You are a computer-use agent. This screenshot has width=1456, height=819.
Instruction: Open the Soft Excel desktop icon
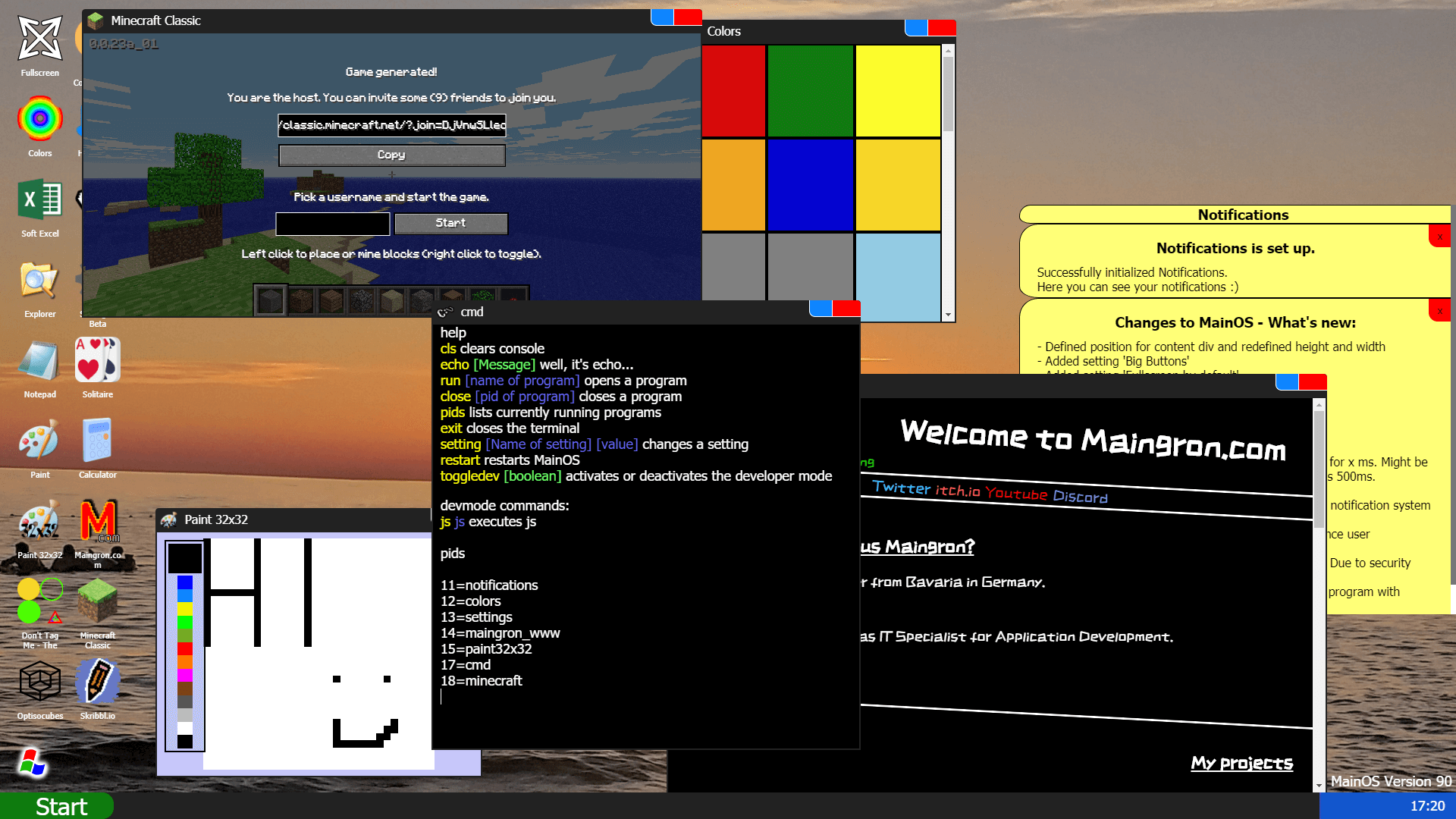tap(39, 201)
